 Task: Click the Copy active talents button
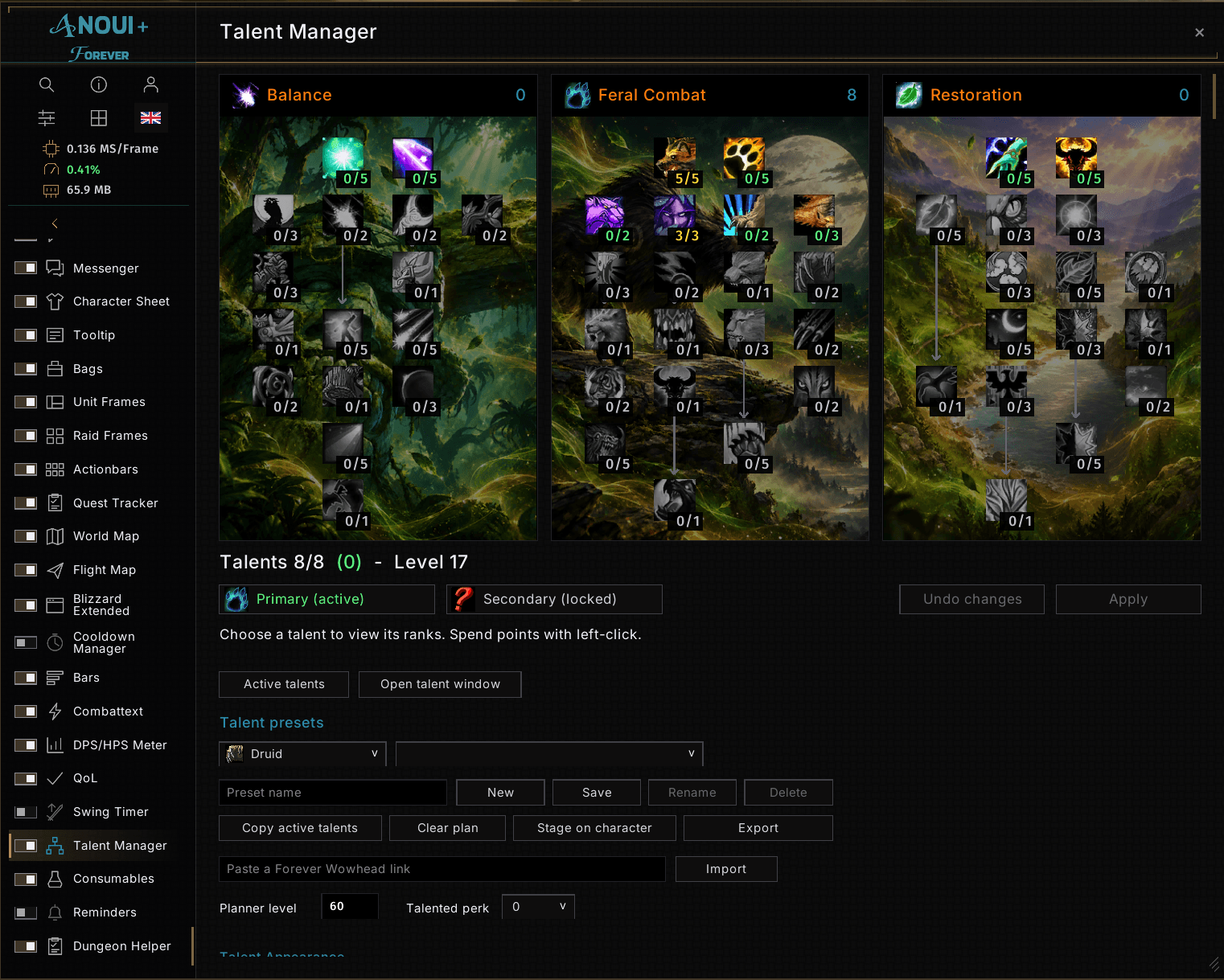[300, 828]
